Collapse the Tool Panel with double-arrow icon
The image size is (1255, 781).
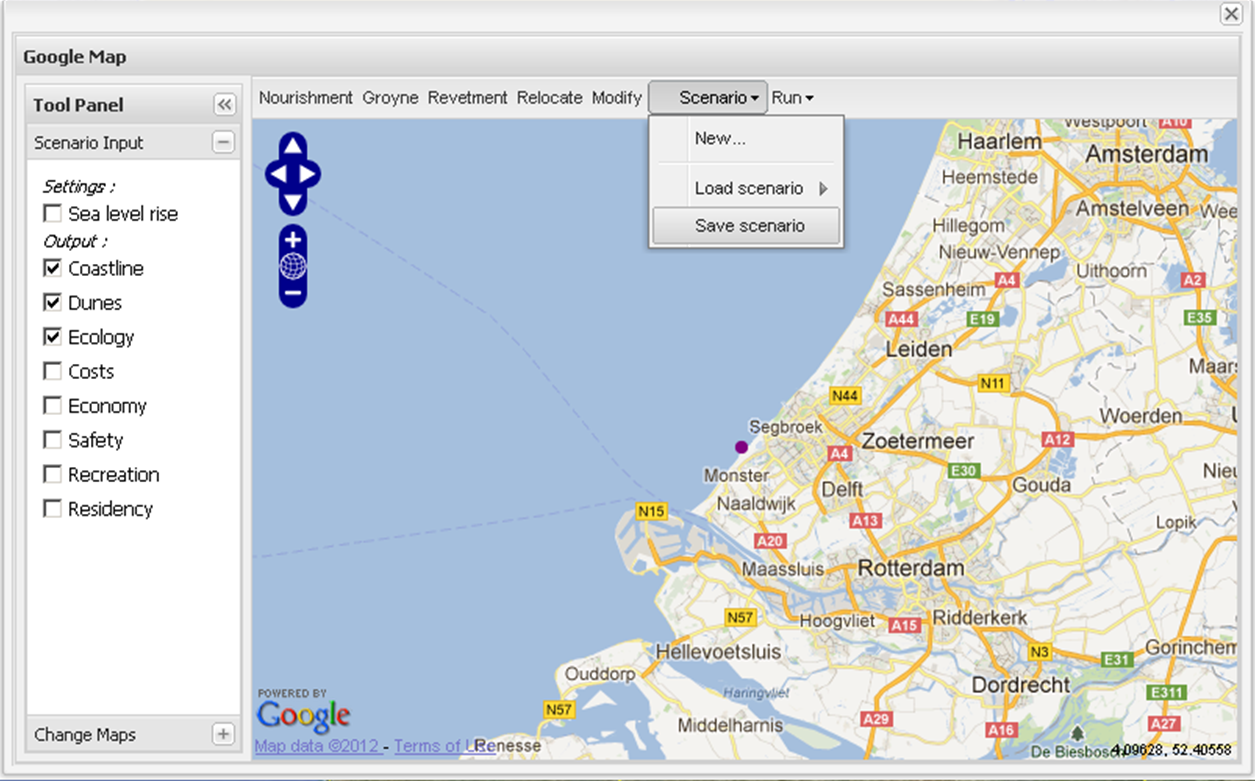tap(224, 105)
